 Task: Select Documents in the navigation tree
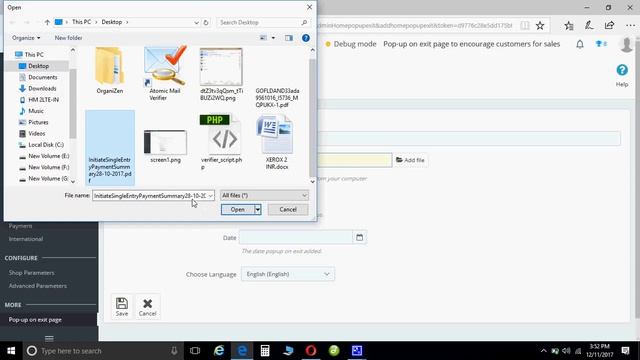[42, 77]
